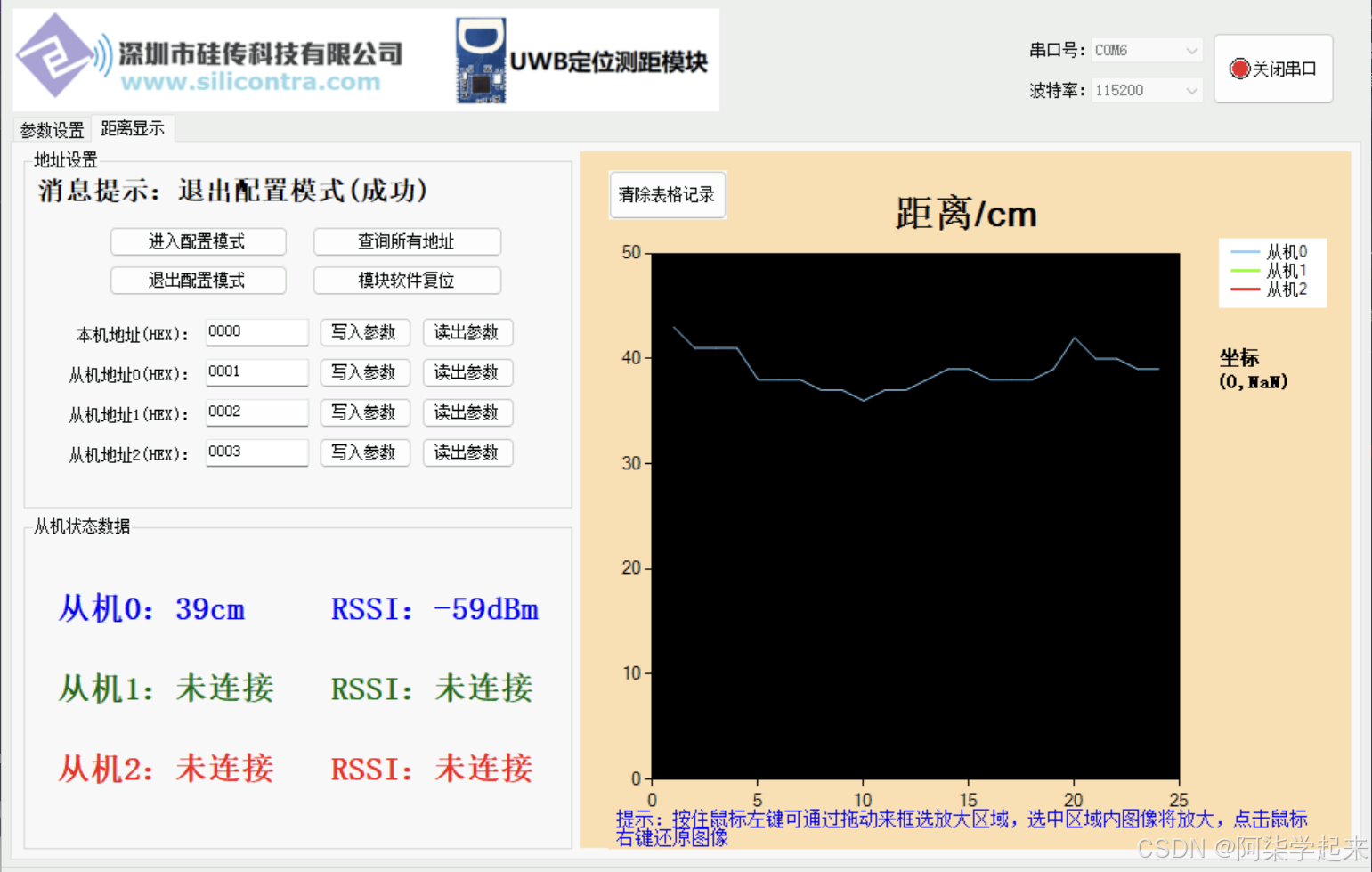Click the 进入配置模式 button
The image size is (1372, 872).
198,241
